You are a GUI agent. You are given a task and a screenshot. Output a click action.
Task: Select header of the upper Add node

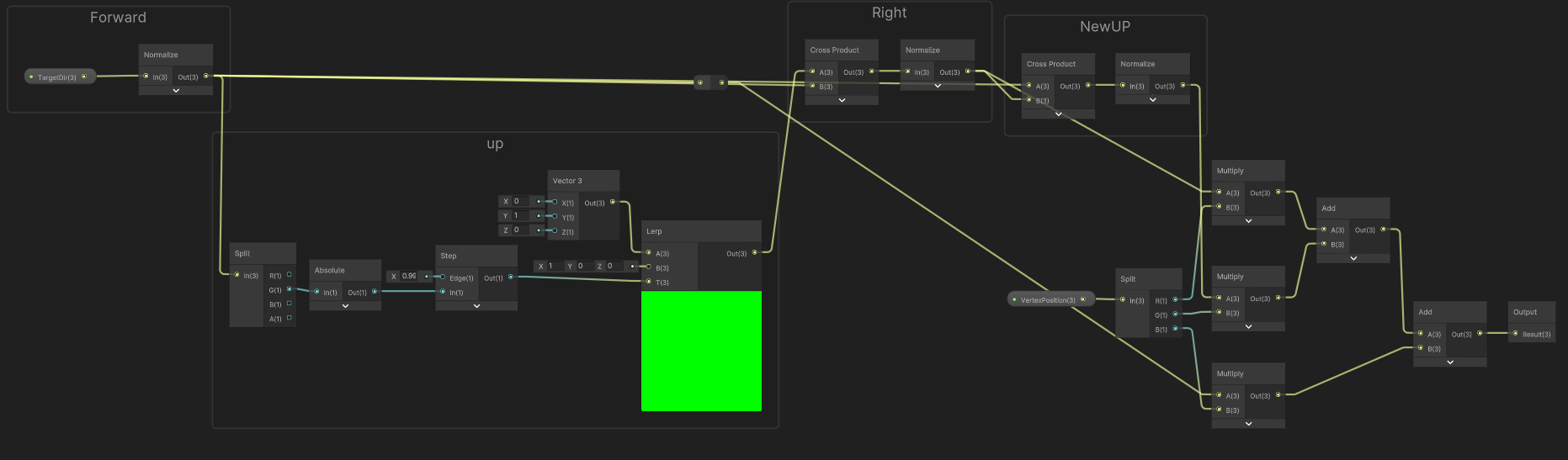click(1353, 208)
